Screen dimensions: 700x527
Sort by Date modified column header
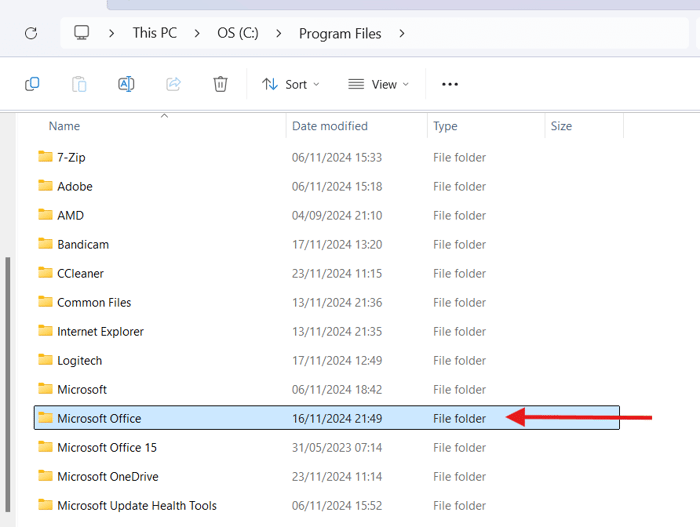pyautogui.click(x=330, y=126)
